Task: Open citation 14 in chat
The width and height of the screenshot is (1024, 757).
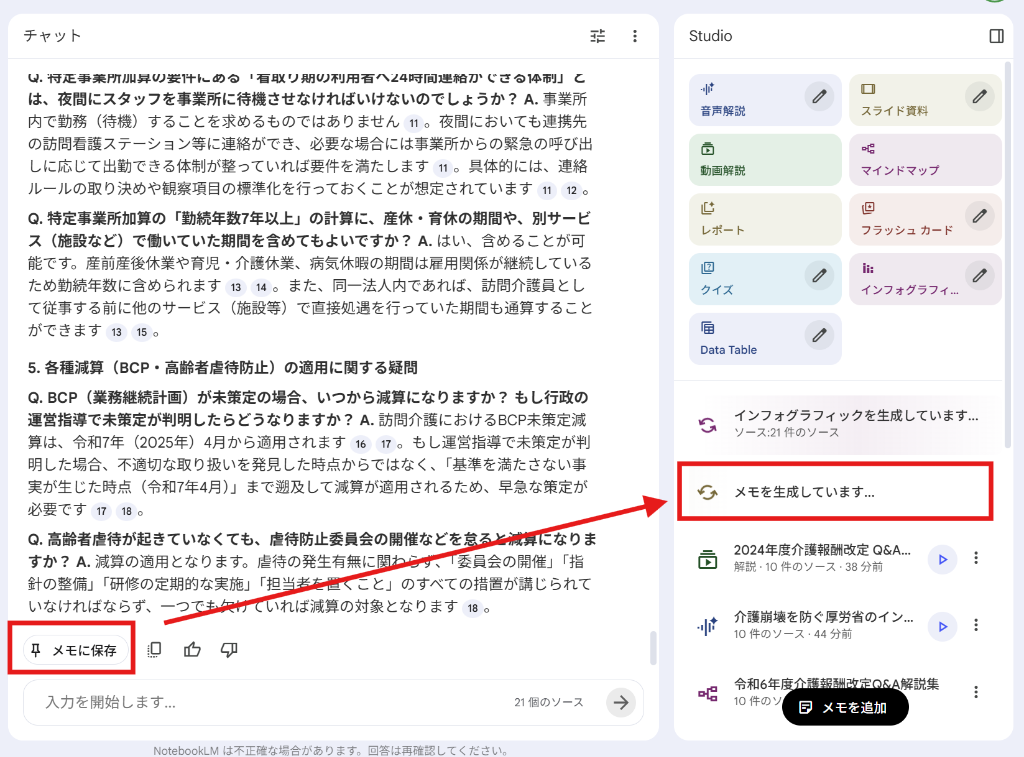Action: (261, 287)
